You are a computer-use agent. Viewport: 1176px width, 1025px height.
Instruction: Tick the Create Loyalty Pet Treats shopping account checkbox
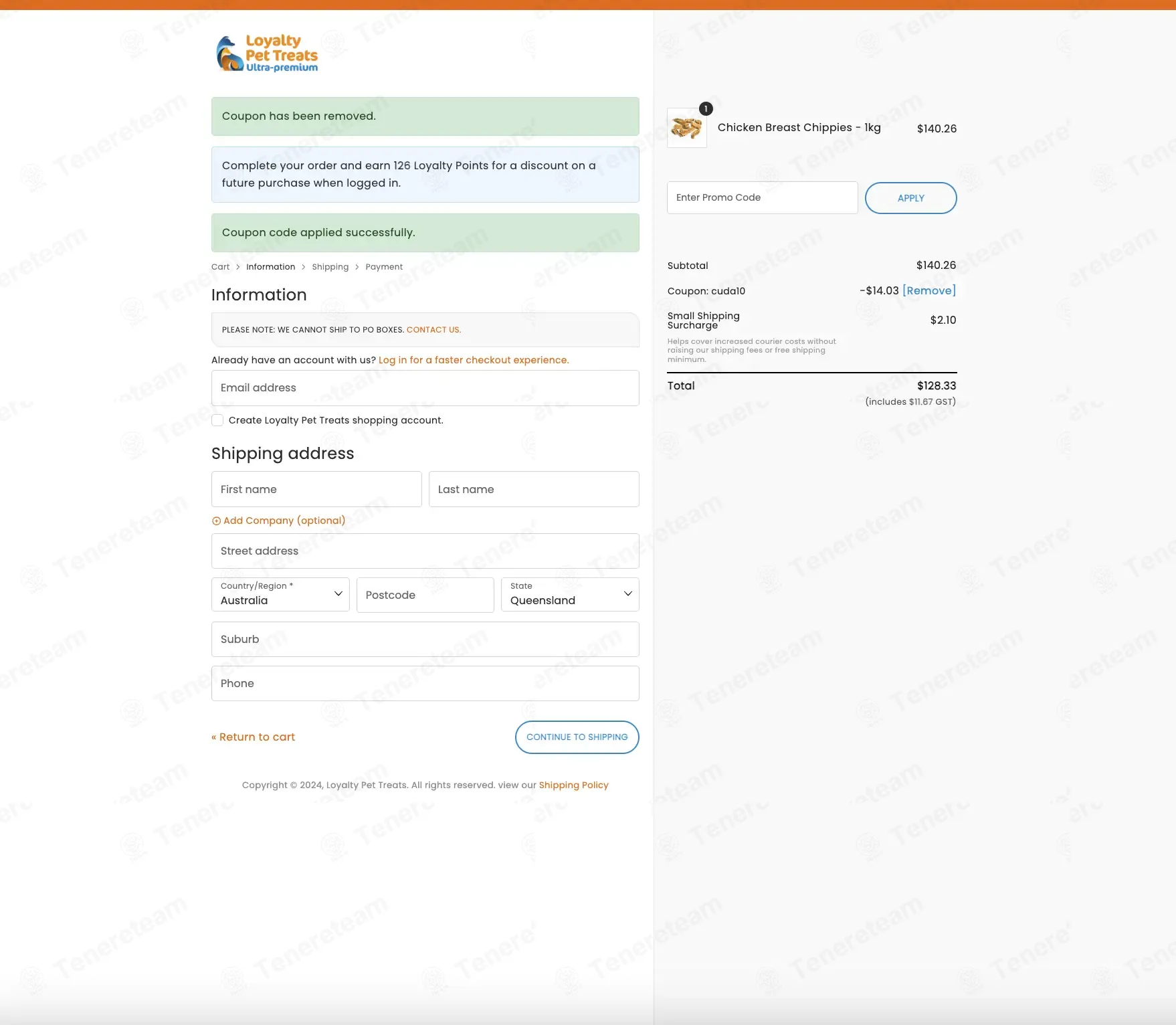coord(217,420)
